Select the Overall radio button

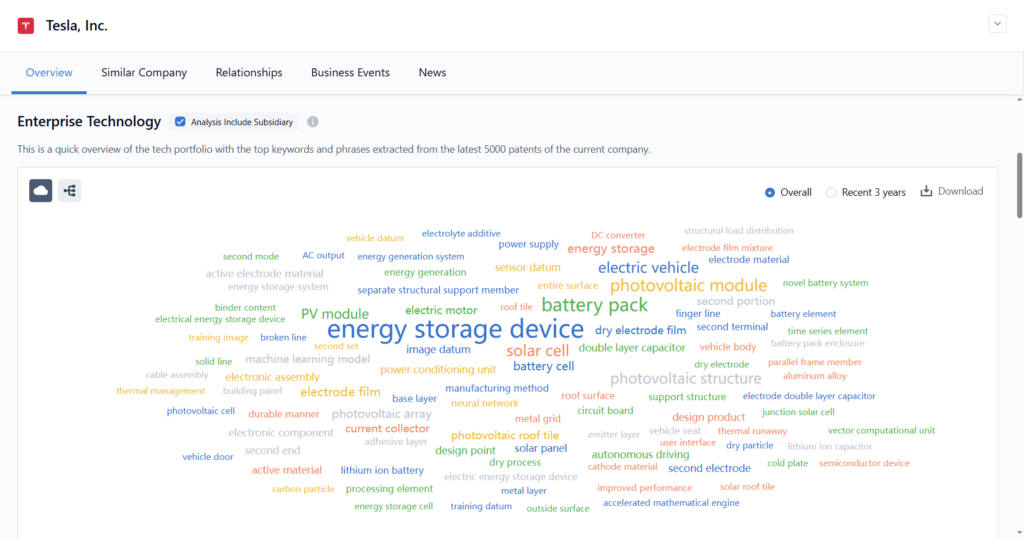pyautogui.click(x=770, y=192)
